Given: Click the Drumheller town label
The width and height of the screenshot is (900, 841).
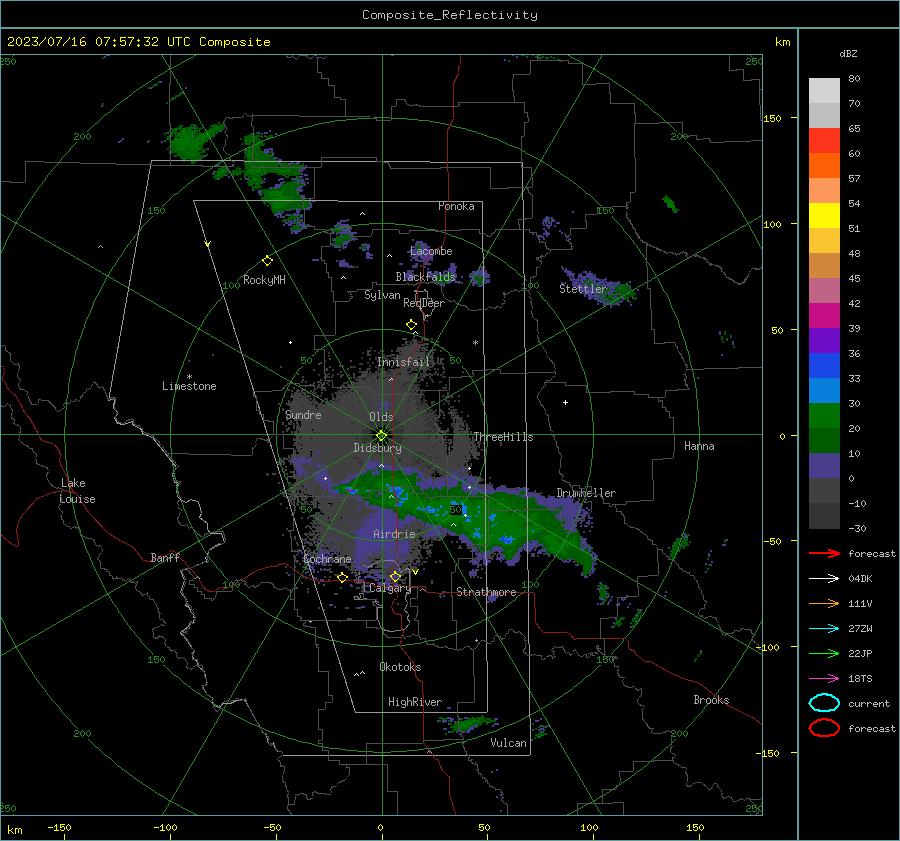Looking at the screenshot, I should point(586,493).
